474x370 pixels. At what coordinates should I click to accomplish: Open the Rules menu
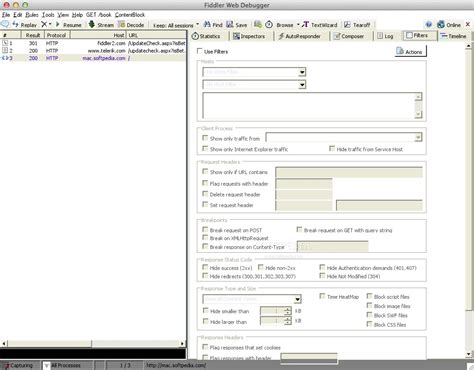point(32,15)
